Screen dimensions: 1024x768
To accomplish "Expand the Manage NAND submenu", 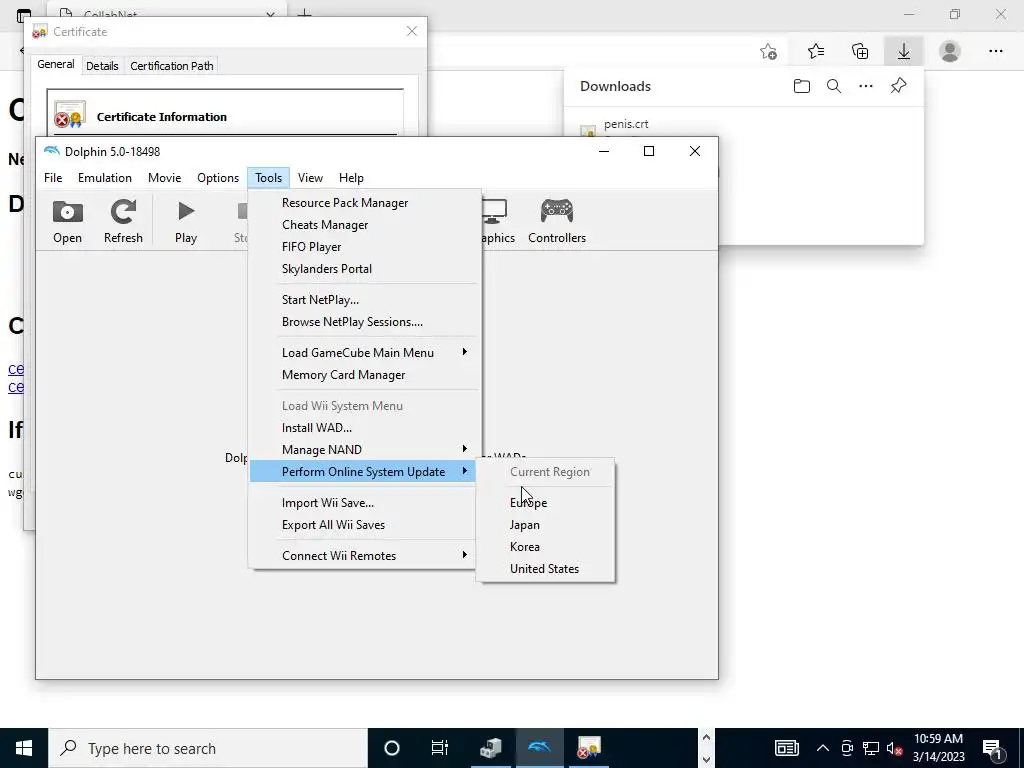I will click(x=364, y=450).
